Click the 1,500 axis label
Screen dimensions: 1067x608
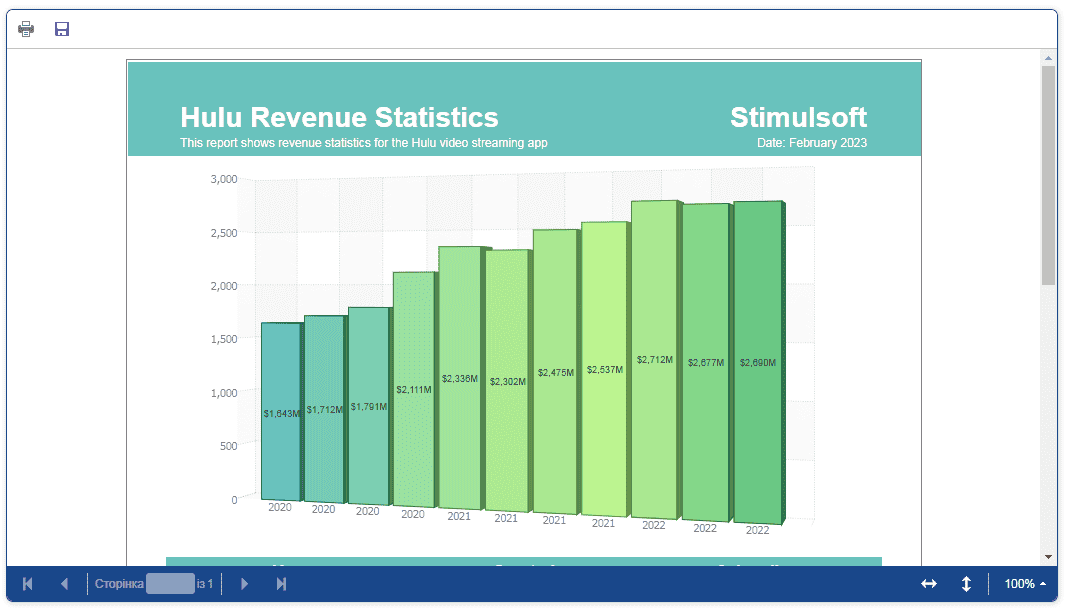[x=224, y=339]
